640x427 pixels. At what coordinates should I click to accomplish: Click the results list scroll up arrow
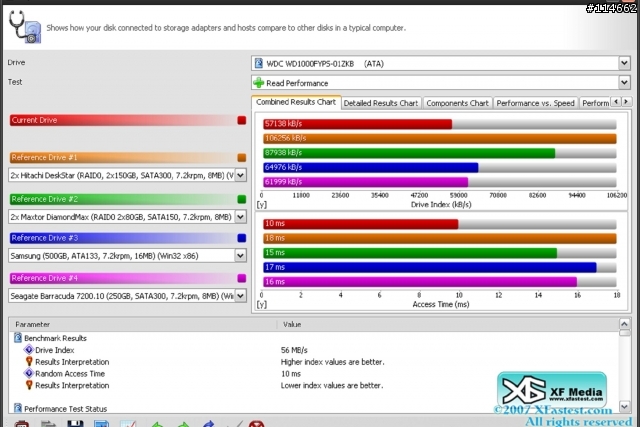624,324
